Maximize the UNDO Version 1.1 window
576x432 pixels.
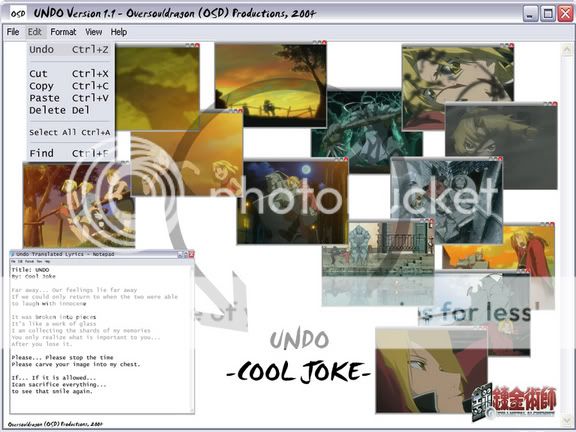point(548,14)
